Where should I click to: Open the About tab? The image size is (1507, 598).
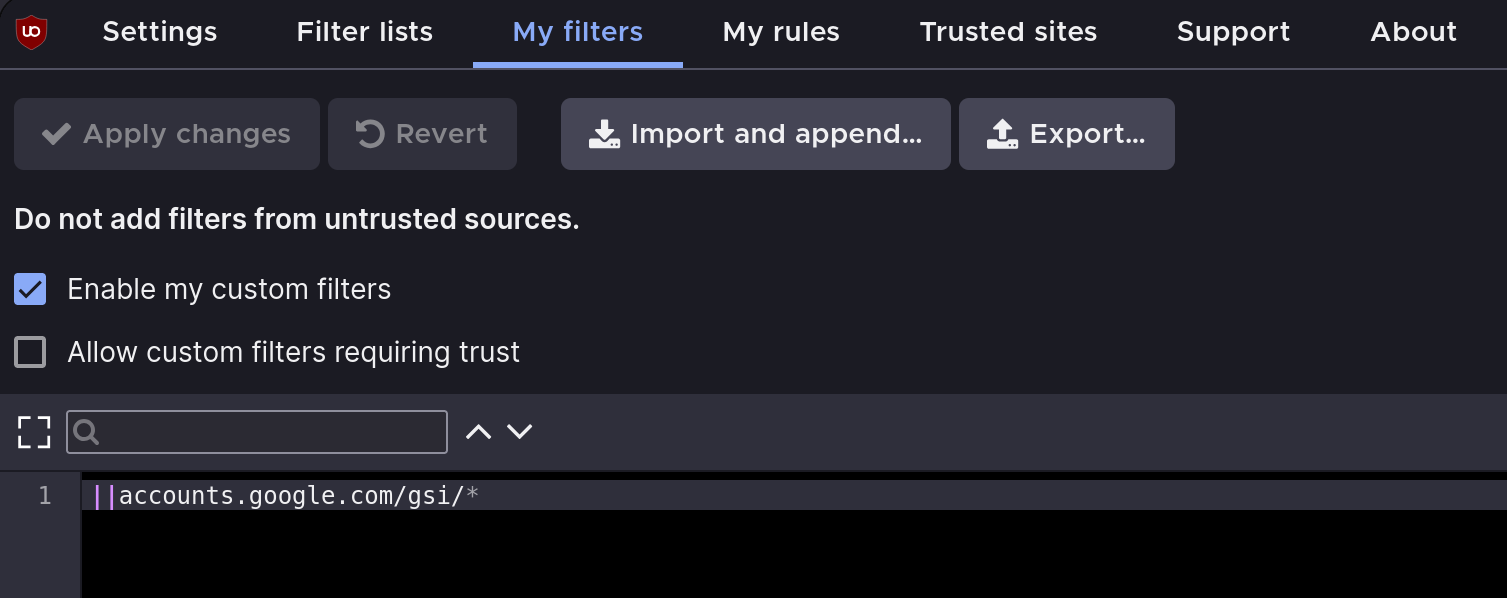pos(1413,33)
